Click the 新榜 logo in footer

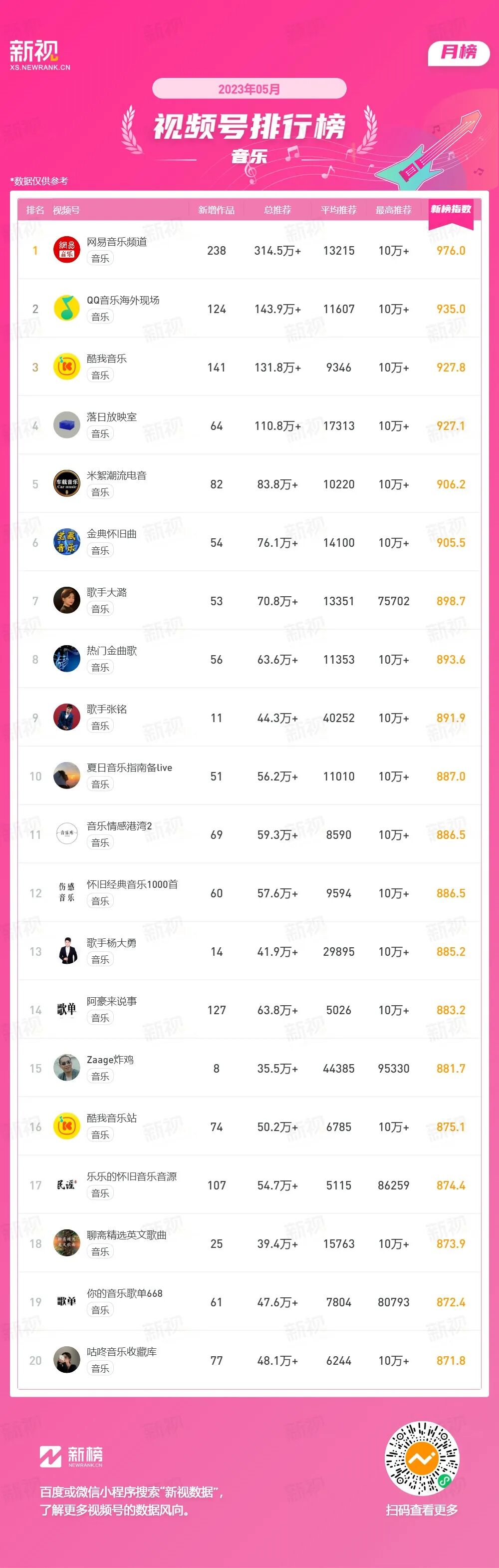[x=71, y=1456]
